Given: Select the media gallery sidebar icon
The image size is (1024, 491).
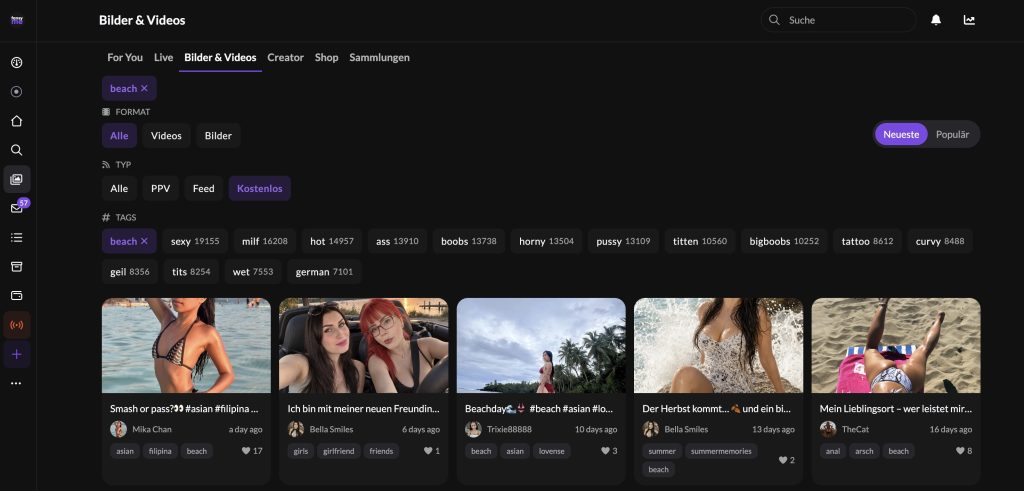Looking at the screenshot, I should tap(17, 179).
